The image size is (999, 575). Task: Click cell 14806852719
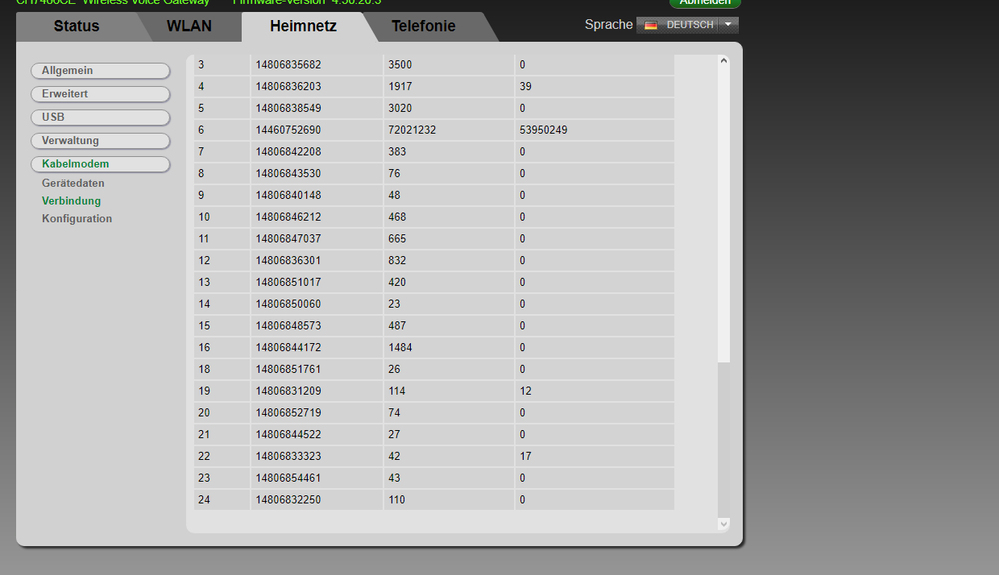(x=317, y=413)
